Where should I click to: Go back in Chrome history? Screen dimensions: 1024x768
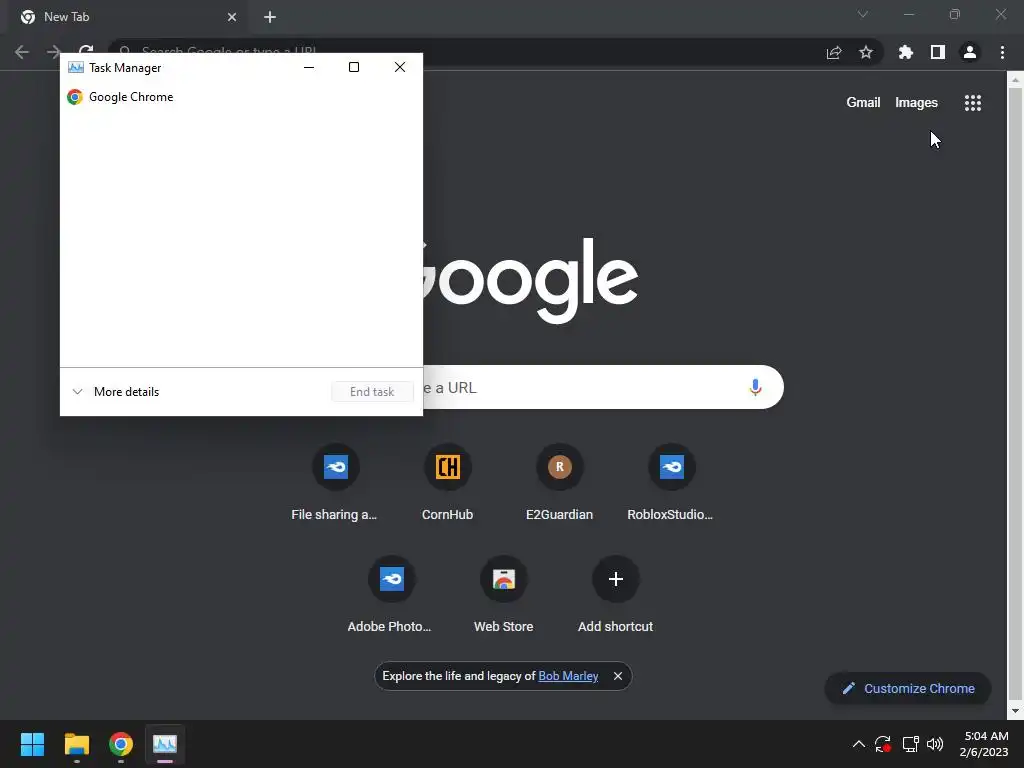22,52
